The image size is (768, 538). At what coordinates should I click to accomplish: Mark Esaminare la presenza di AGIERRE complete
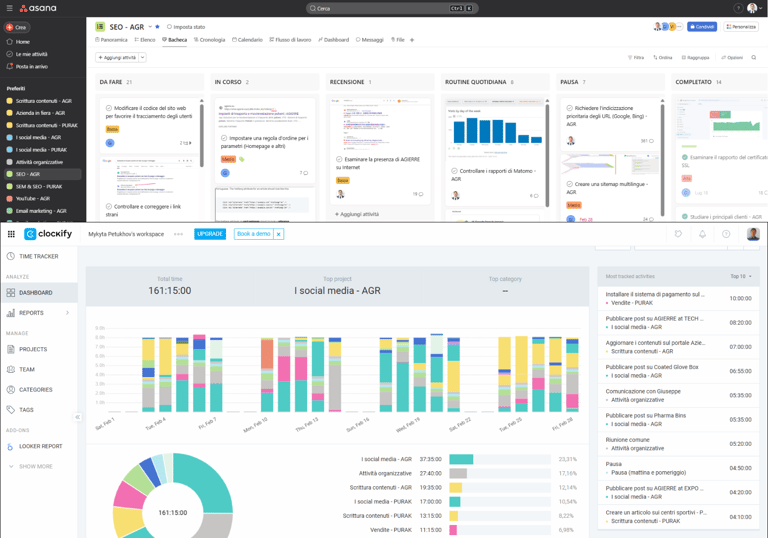(339, 159)
